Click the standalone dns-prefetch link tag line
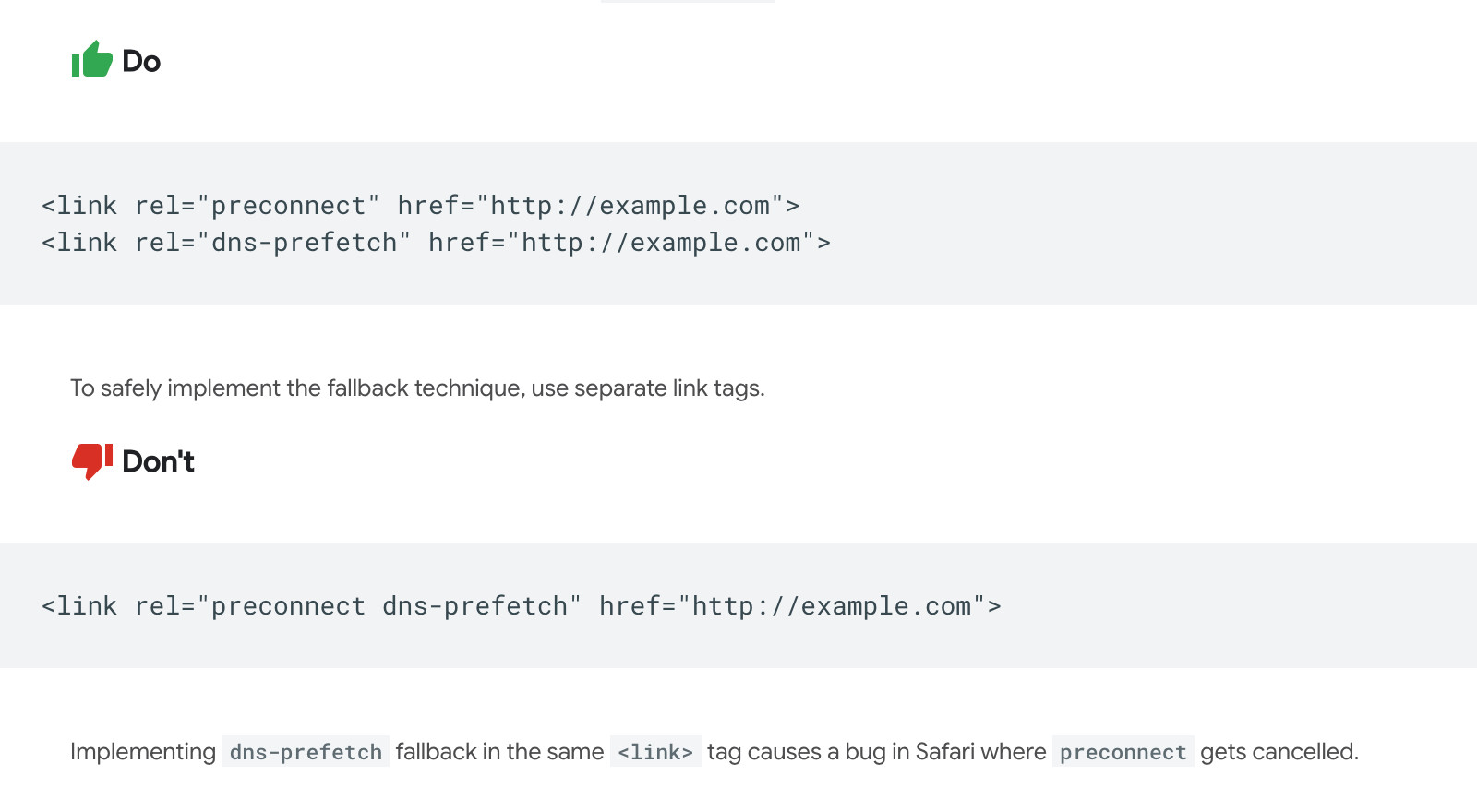 coord(436,242)
